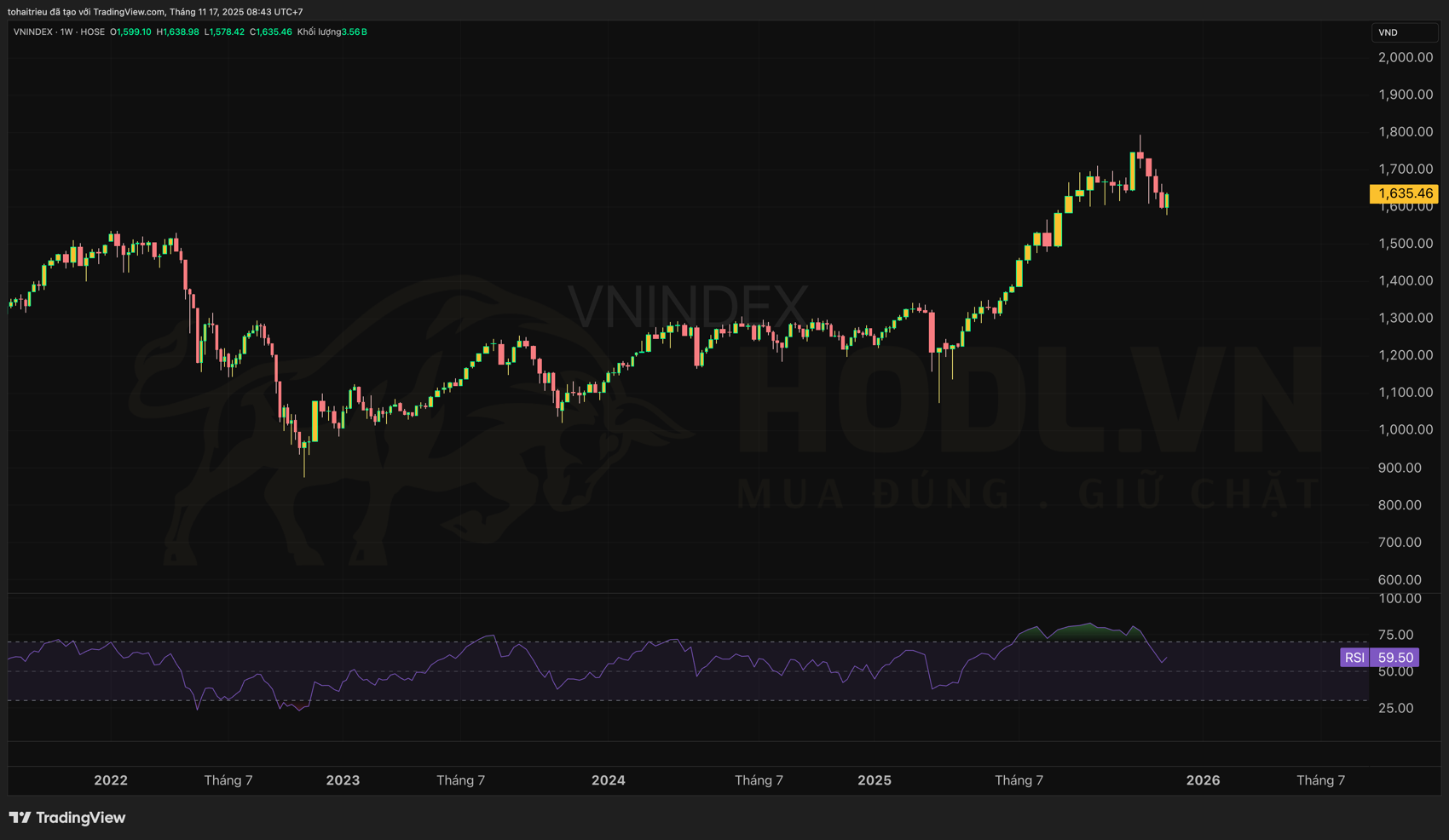Click the 25.00 level on RSI scale
The height and width of the screenshot is (840, 1449).
pyautogui.click(x=1395, y=708)
